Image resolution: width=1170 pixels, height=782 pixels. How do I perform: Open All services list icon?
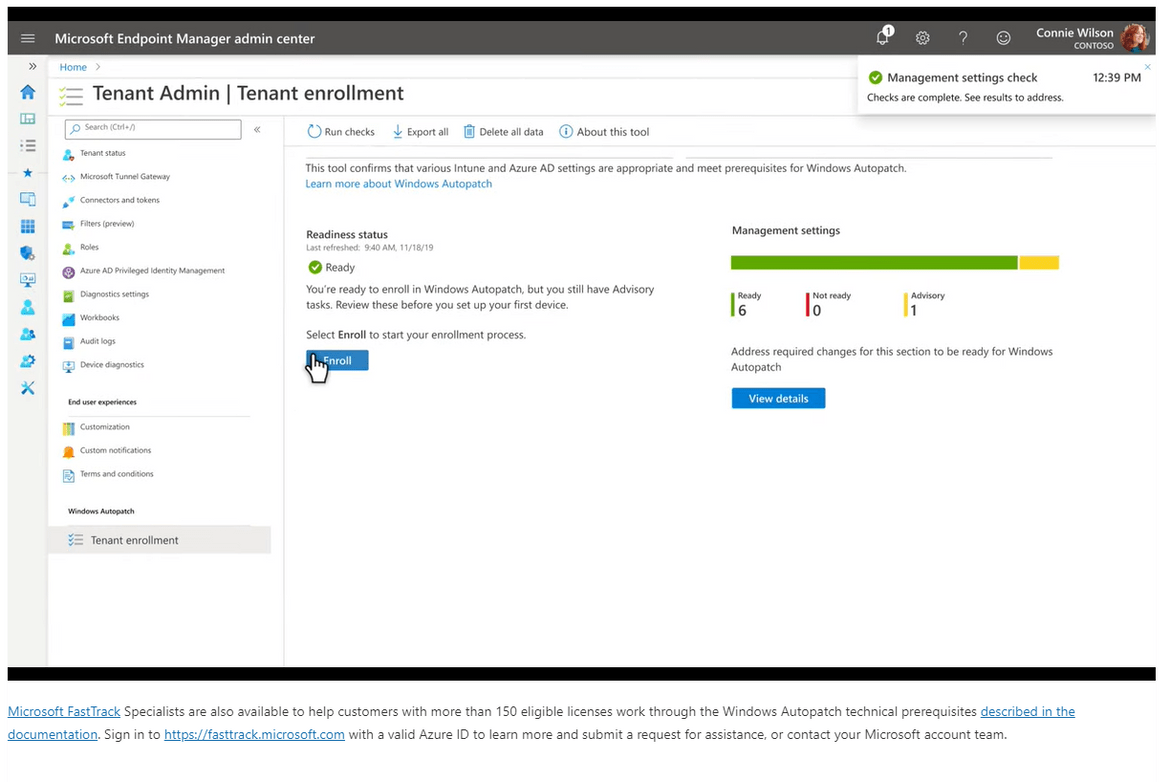[28, 146]
